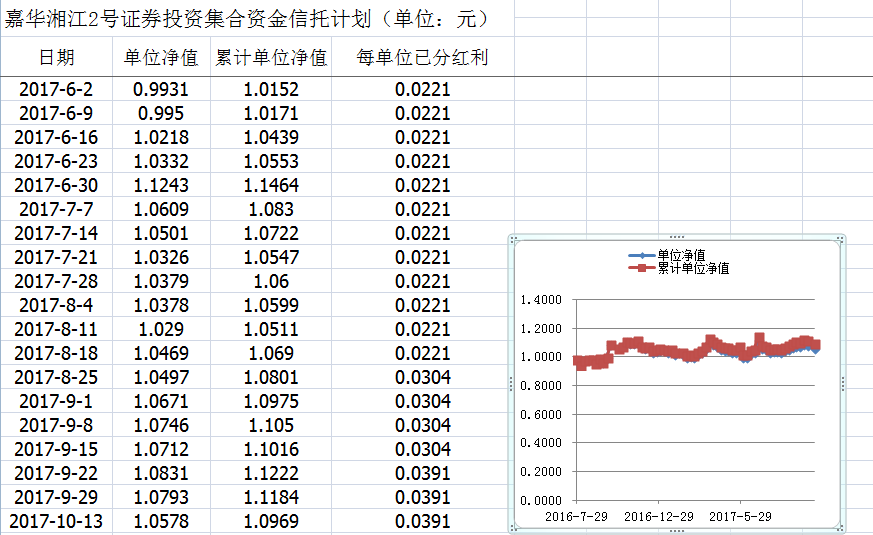Image resolution: width=873 pixels, height=535 pixels.
Task: Click the date cell 2017-6-30
Action: click(56, 185)
